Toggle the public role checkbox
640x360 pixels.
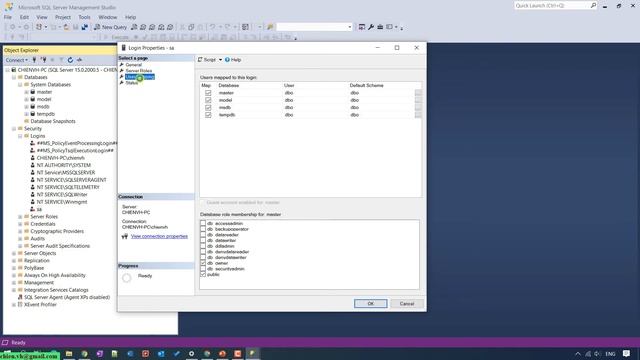point(203,275)
